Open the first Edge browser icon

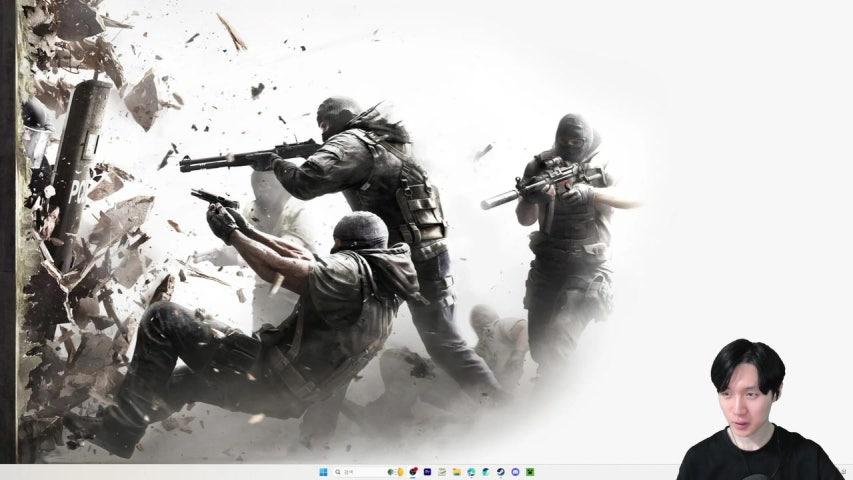tap(471, 472)
